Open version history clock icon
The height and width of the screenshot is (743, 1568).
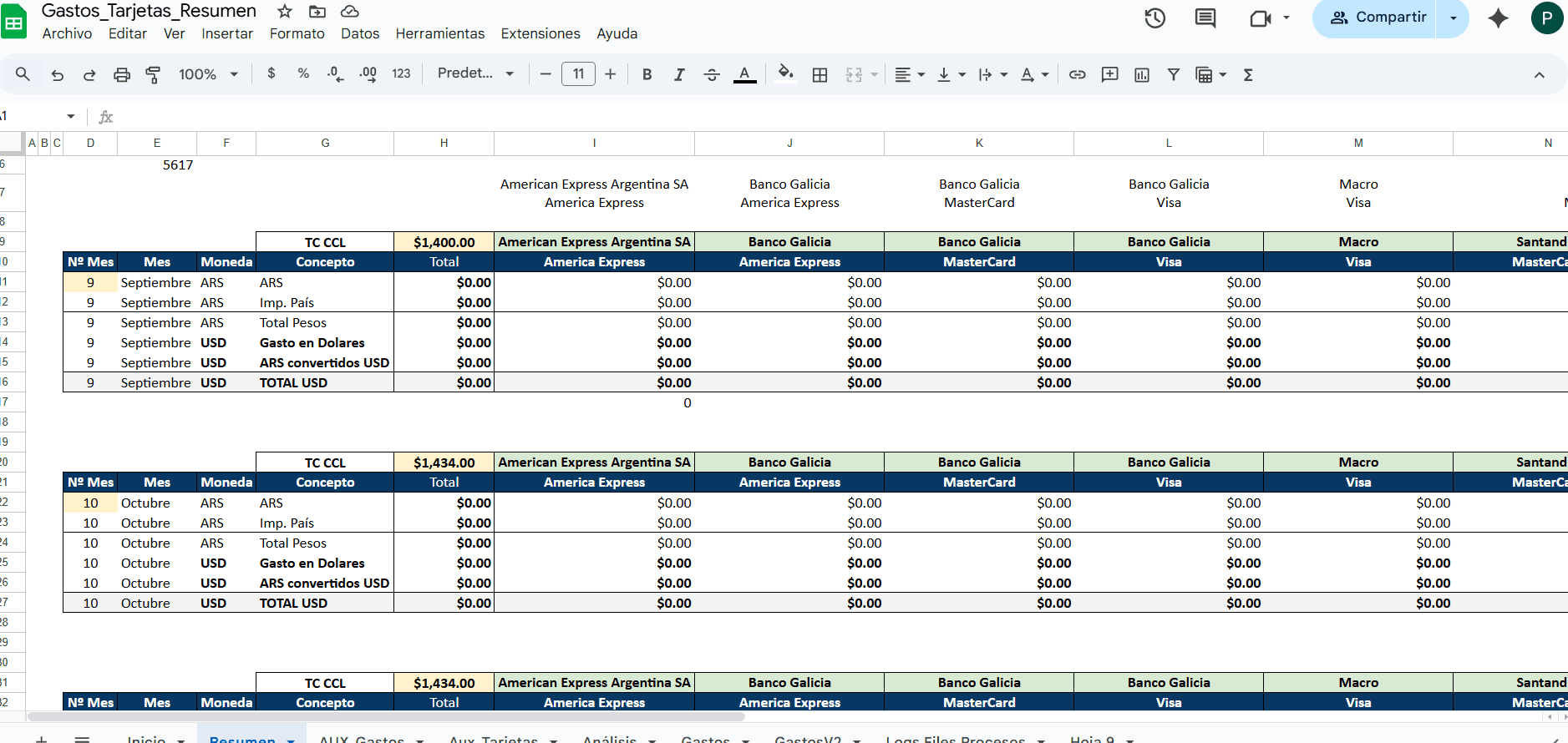pyautogui.click(x=1154, y=18)
